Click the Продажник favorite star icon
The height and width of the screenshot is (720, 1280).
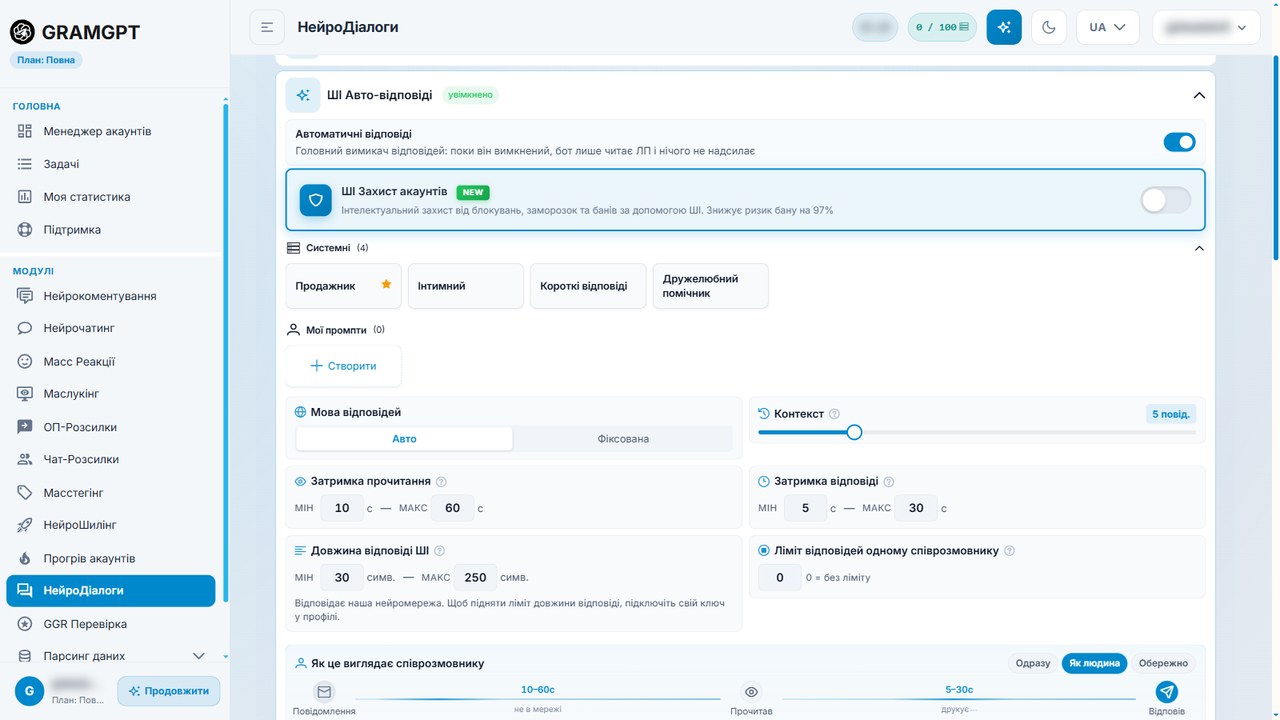coord(386,285)
